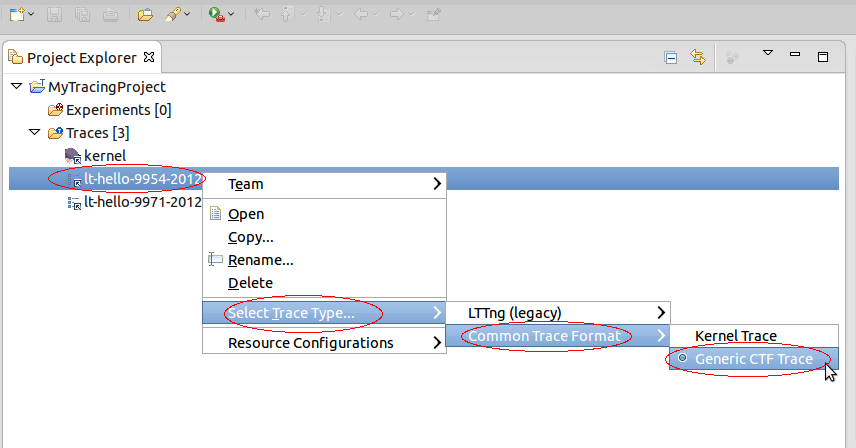Collapse the MyTracingProject tree node

point(16,87)
